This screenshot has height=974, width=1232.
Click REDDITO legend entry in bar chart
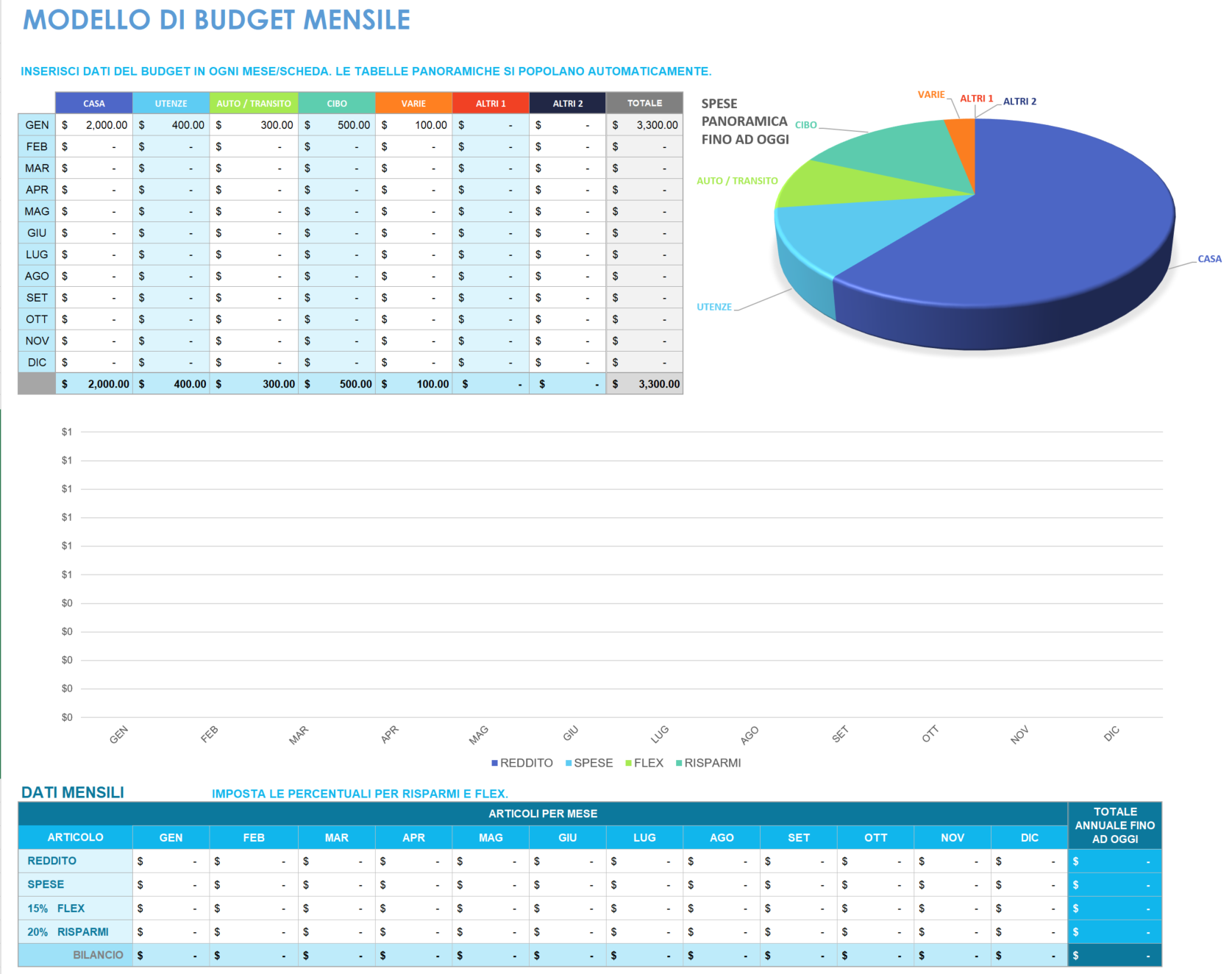[522, 763]
